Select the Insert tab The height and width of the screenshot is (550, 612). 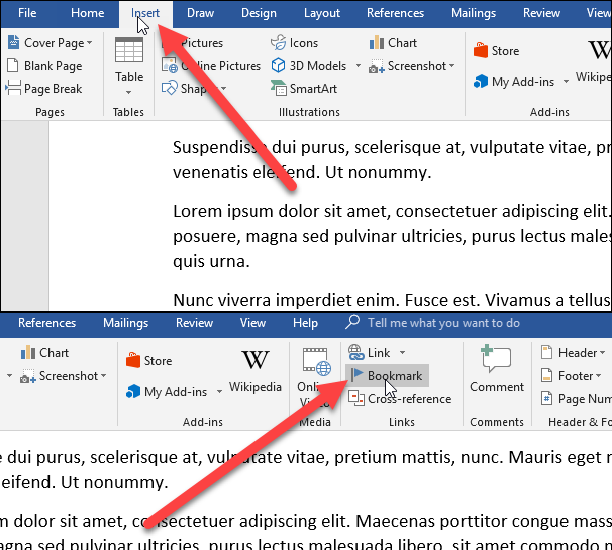(x=145, y=13)
